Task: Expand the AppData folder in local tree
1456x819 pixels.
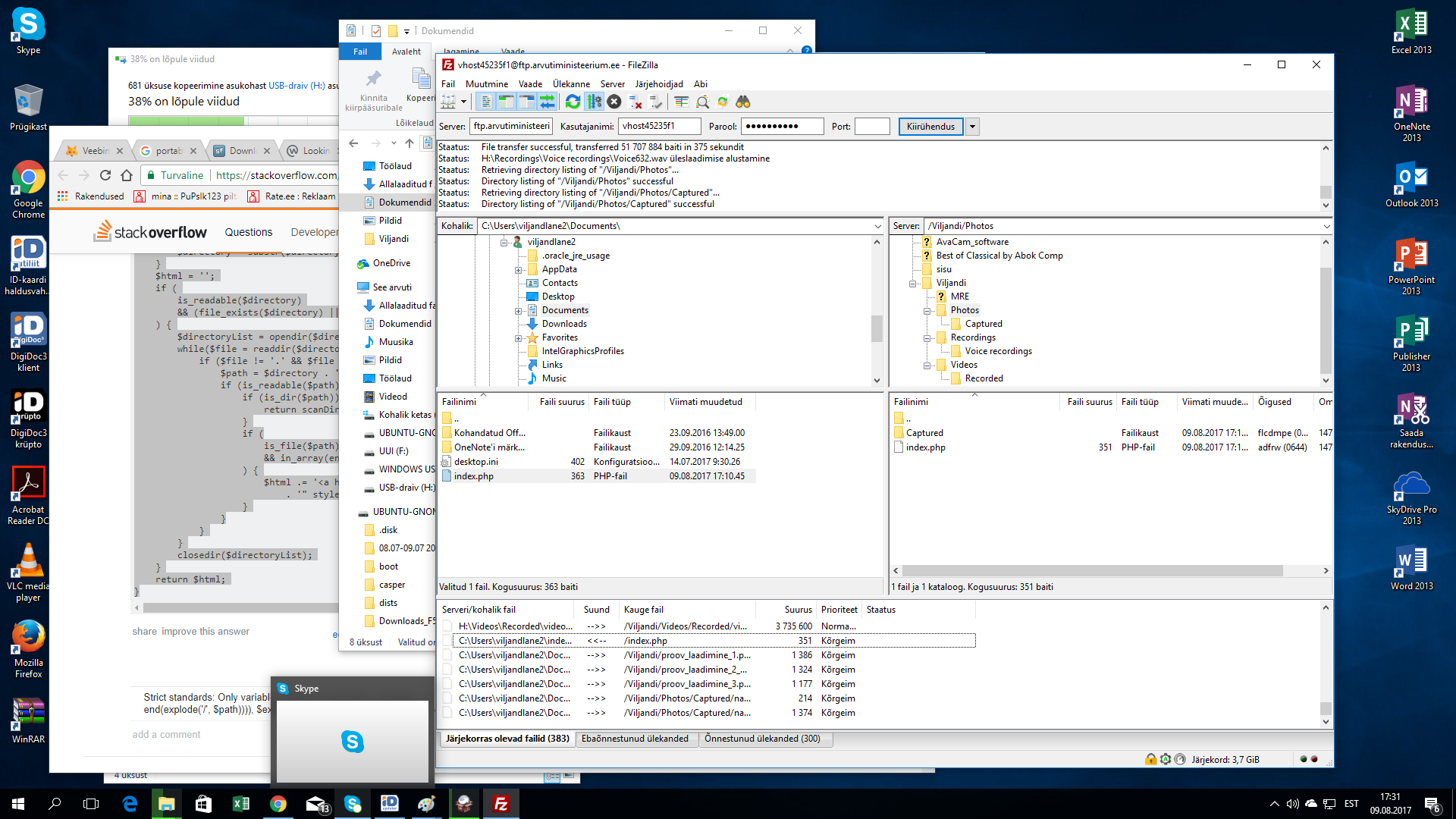Action: 518,270
